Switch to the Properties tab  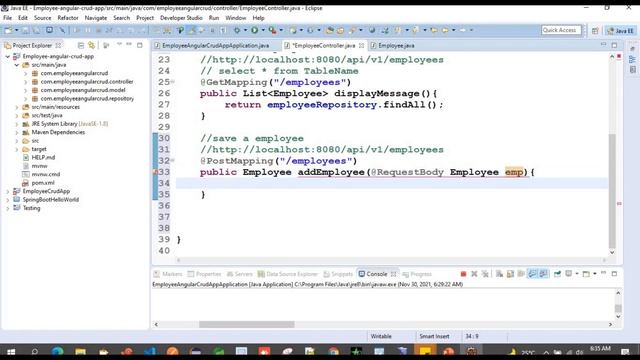(x=204, y=274)
